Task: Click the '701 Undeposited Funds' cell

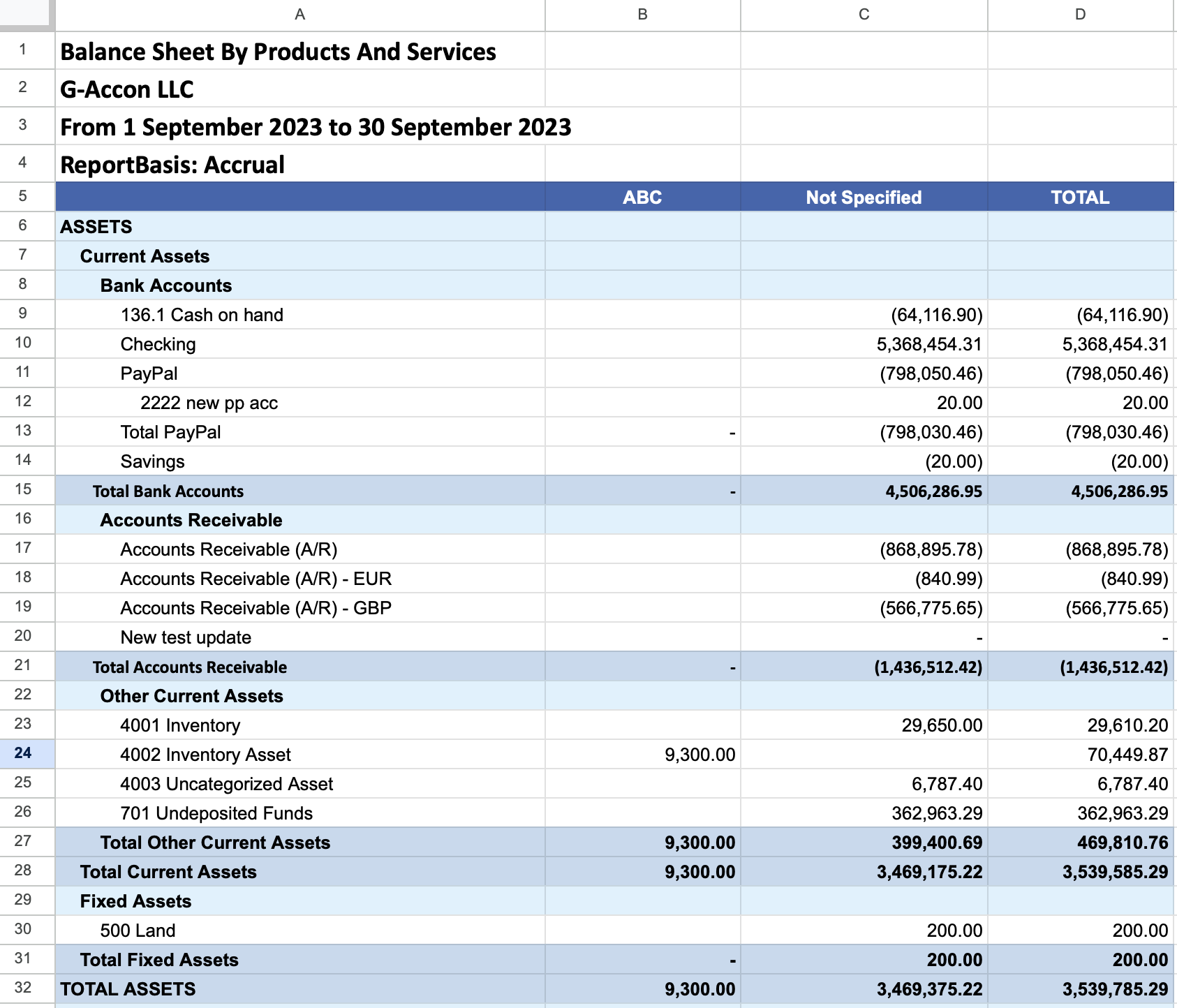Action: (300, 813)
